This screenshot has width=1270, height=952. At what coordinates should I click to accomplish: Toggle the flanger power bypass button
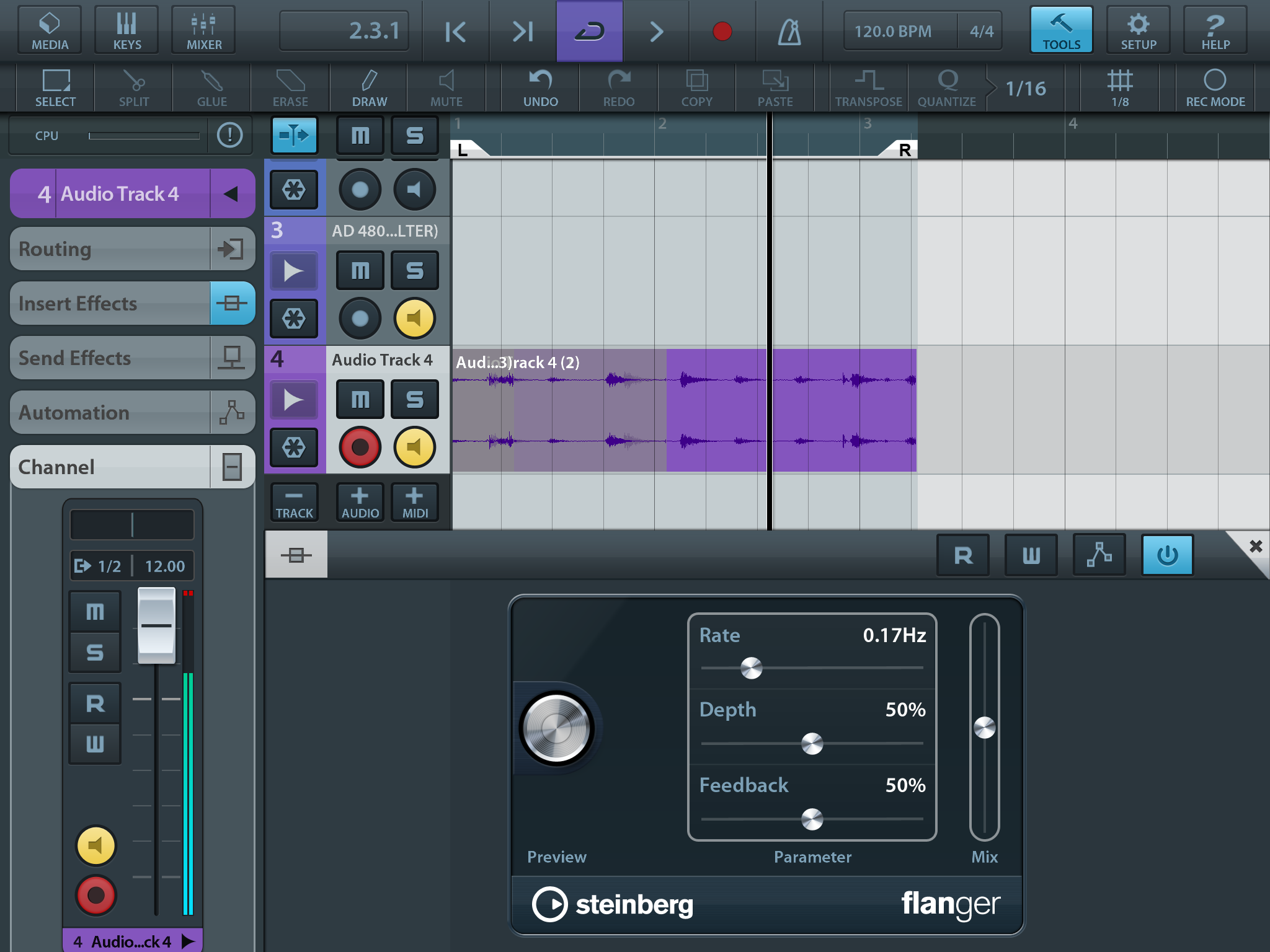coord(1167,555)
